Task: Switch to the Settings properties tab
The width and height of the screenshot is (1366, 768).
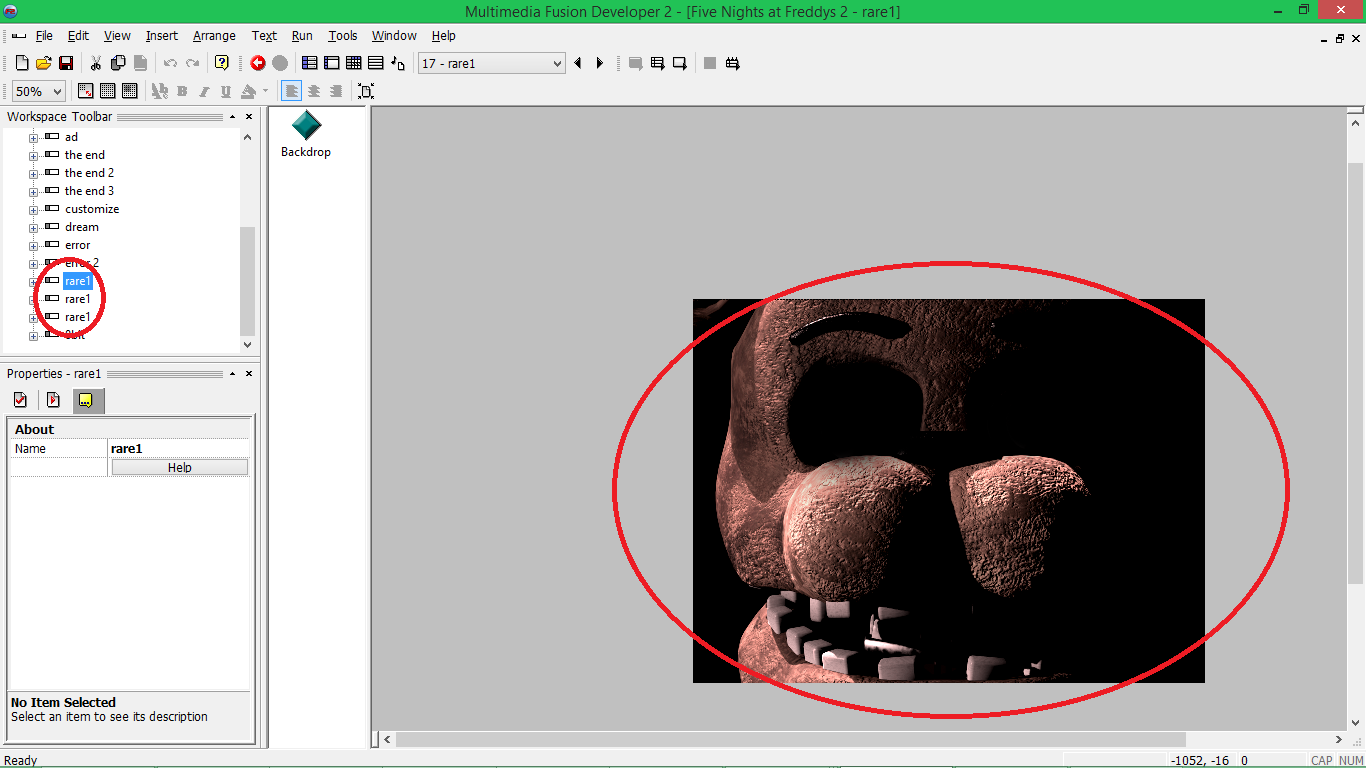Action: click(20, 401)
